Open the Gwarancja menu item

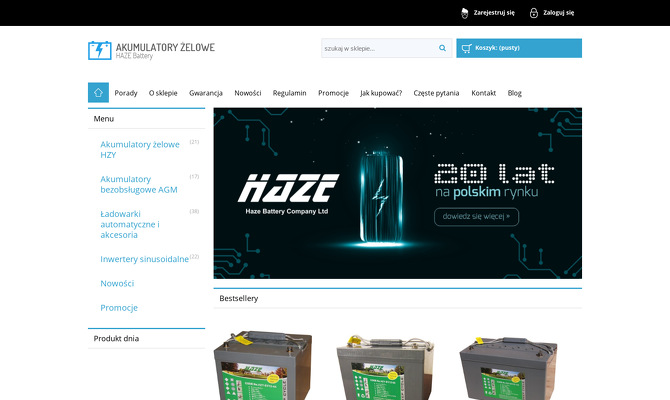[206, 93]
